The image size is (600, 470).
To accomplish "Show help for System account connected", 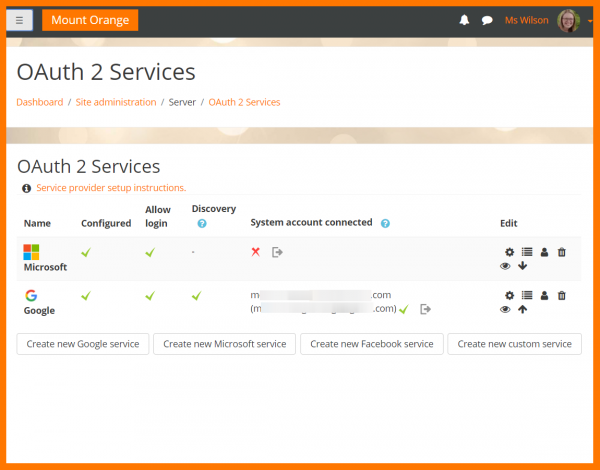I will (385, 224).
